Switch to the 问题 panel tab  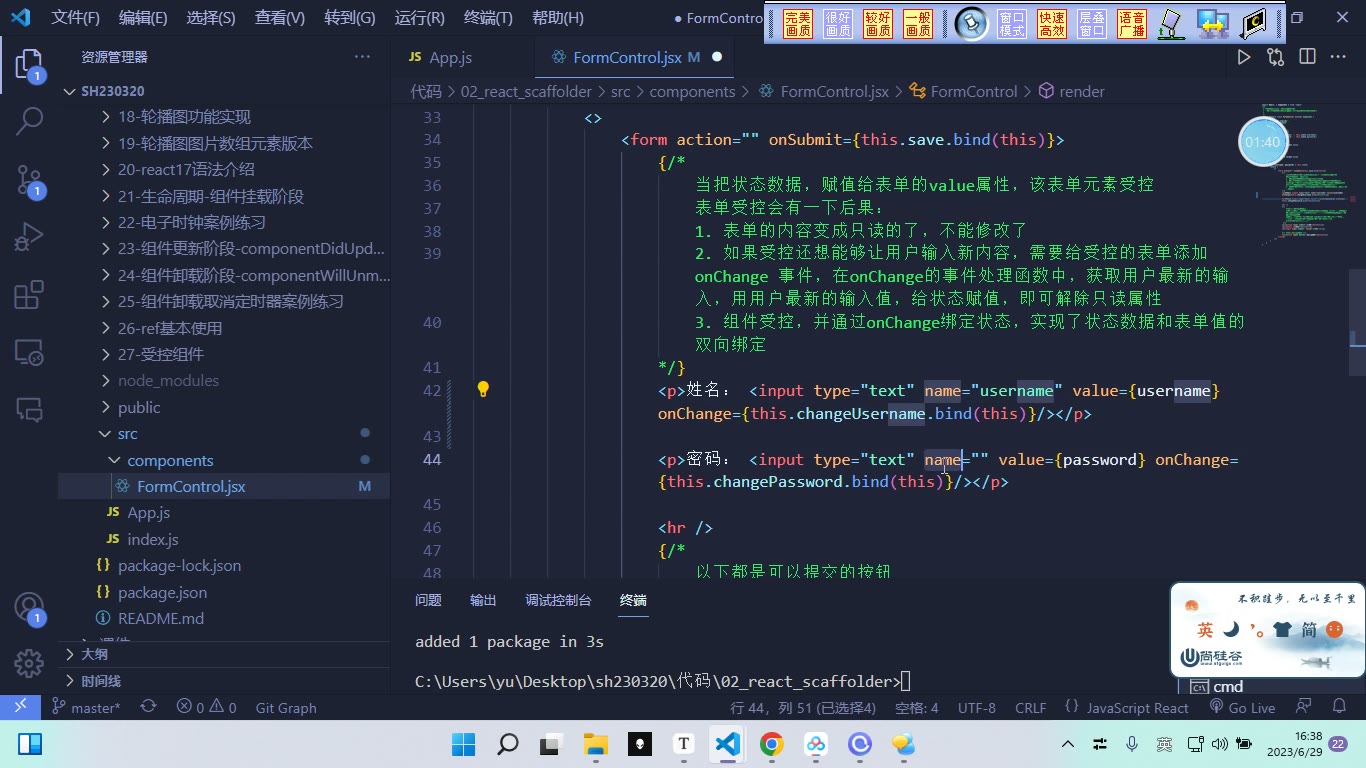pos(428,600)
